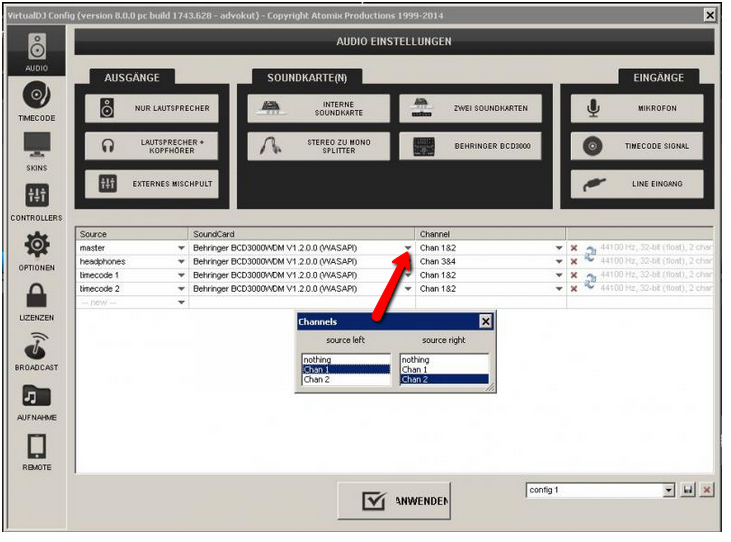This screenshot has width=731, height=542.
Task: Click the Ausgänge tab header
Action: 132,77
